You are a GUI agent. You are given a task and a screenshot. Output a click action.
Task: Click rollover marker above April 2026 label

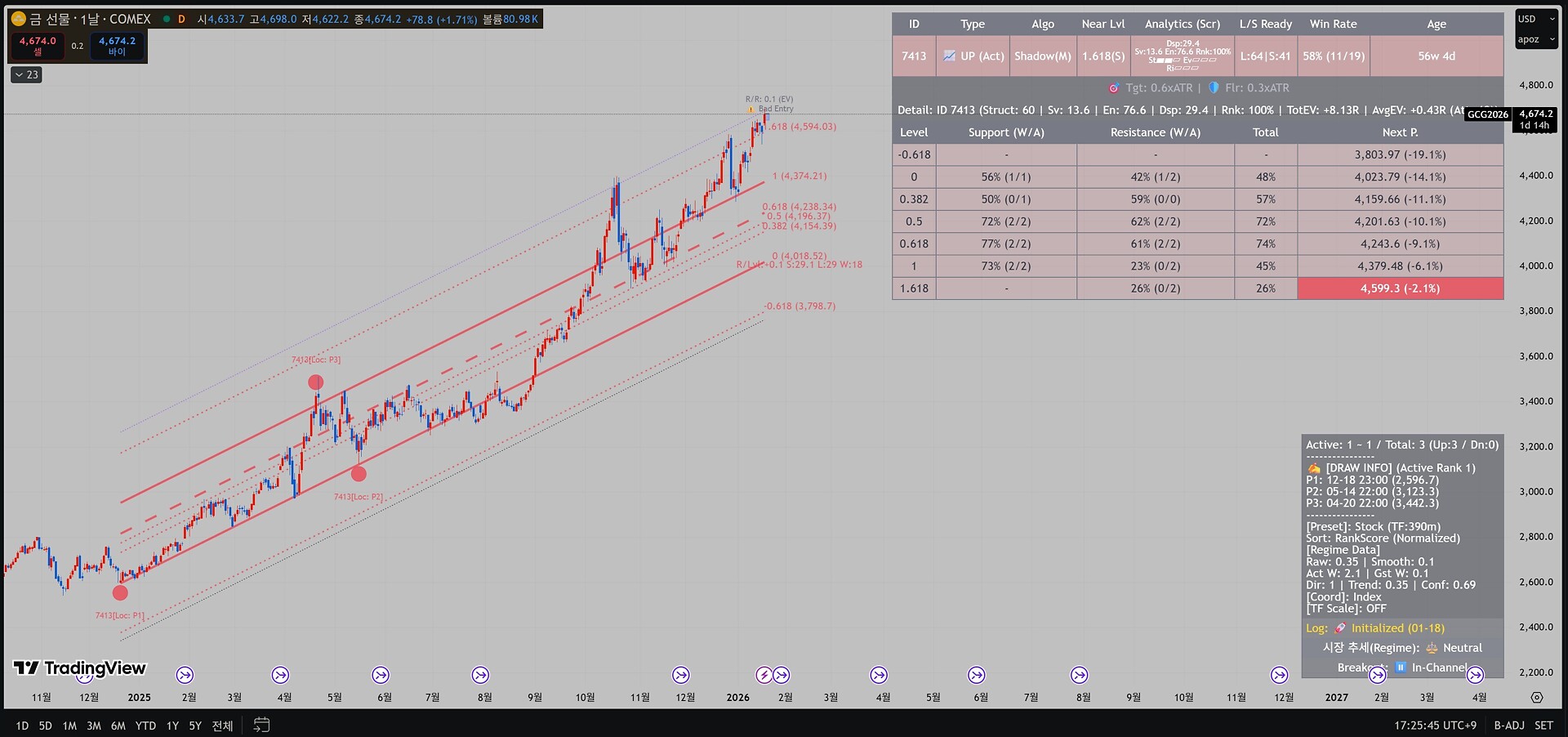point(879,675)
